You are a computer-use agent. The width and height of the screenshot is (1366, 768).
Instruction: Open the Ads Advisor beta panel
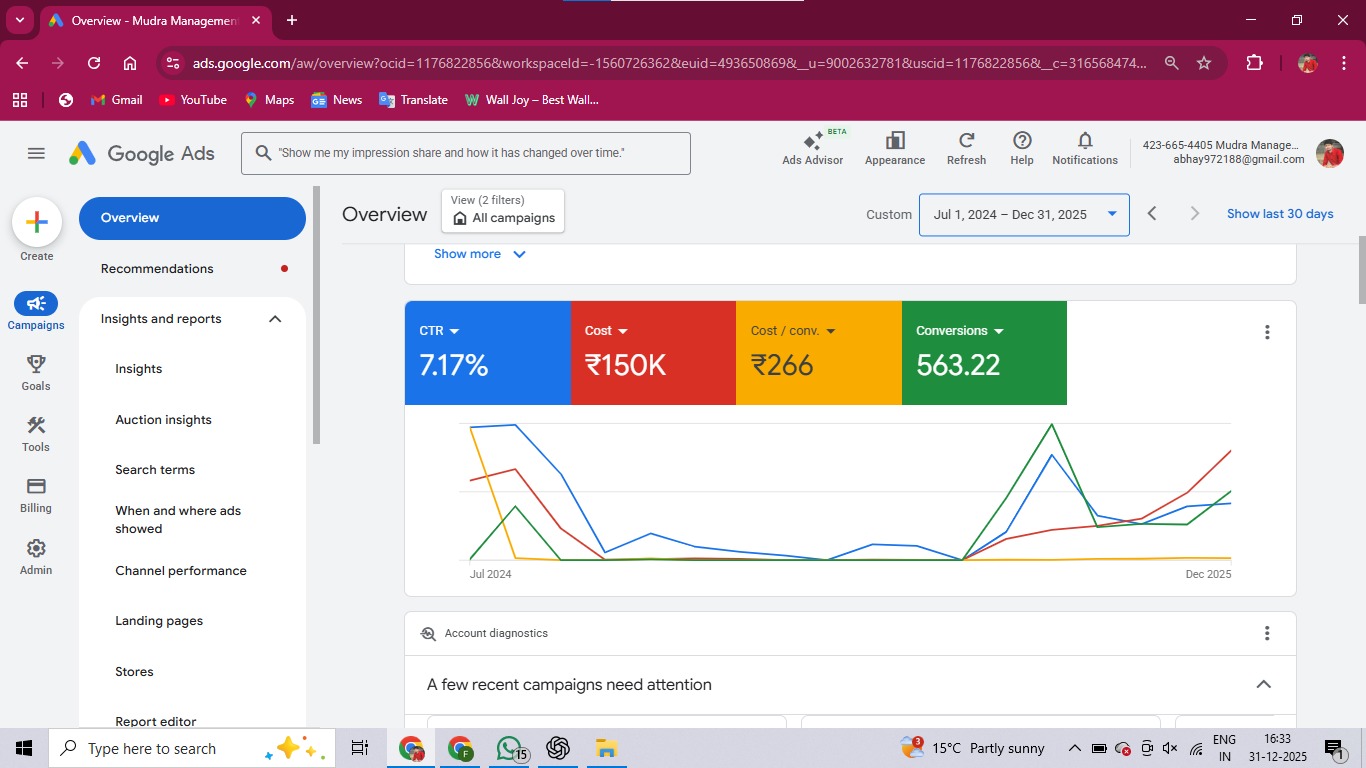[812, 148]
